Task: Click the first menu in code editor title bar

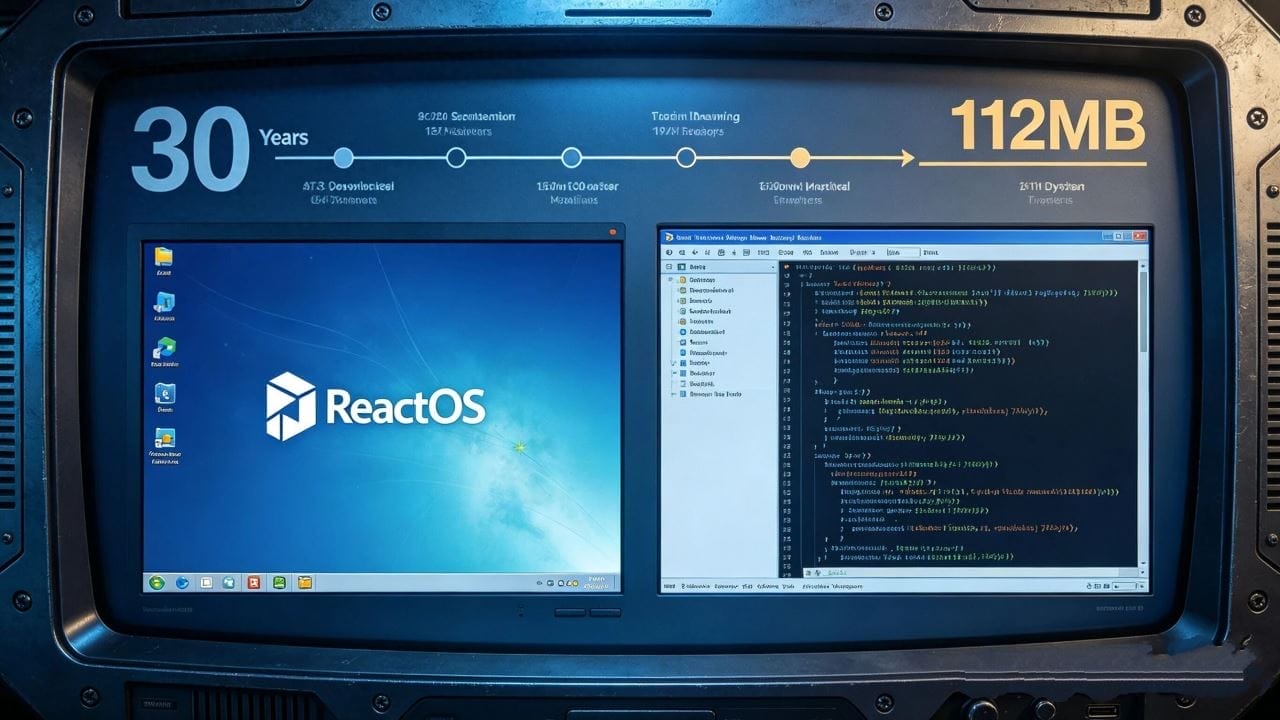Action: click(684, 237)
